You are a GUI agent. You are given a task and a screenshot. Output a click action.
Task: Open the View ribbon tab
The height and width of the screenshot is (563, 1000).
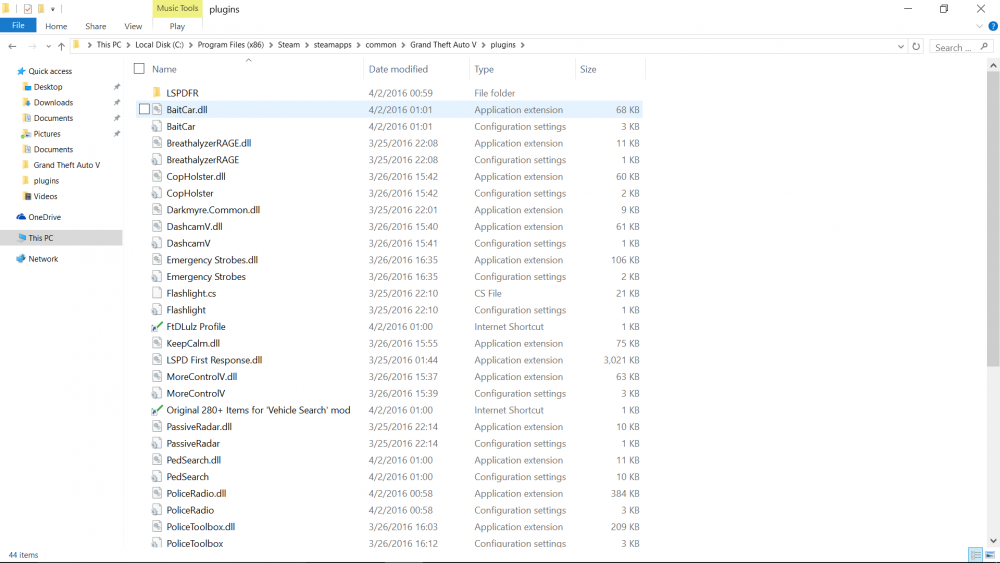[133, 26]
